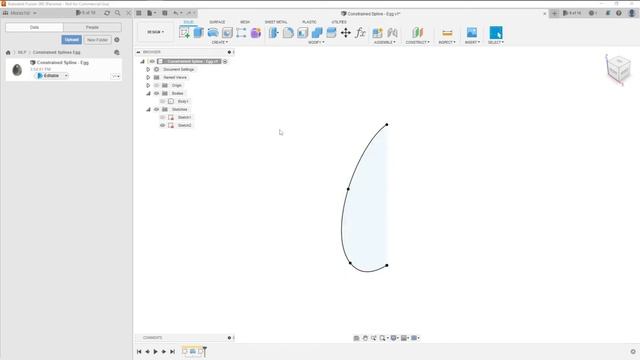The height and width of the screenshot is (360, 640).
Task: Toggle visibility of Sketches folder
Action: [156, 109]
